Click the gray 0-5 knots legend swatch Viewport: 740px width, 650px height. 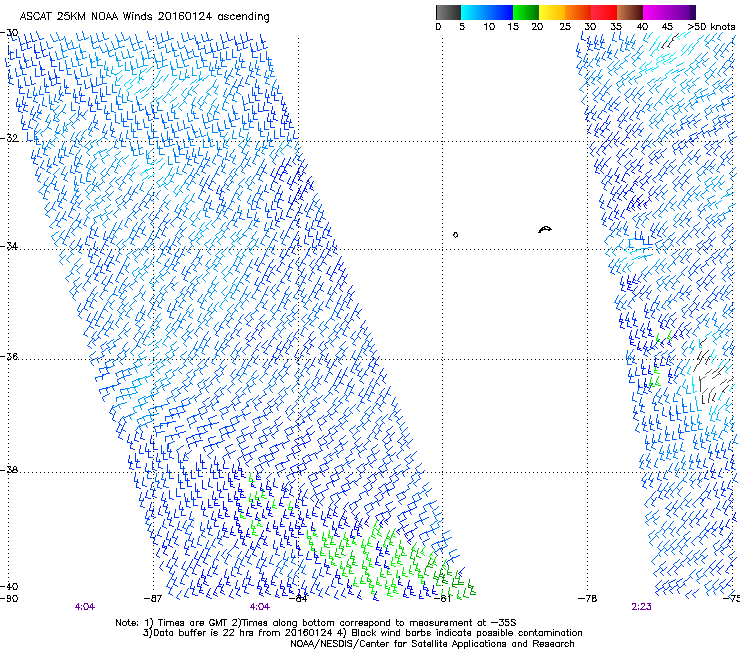coord(448,12)
